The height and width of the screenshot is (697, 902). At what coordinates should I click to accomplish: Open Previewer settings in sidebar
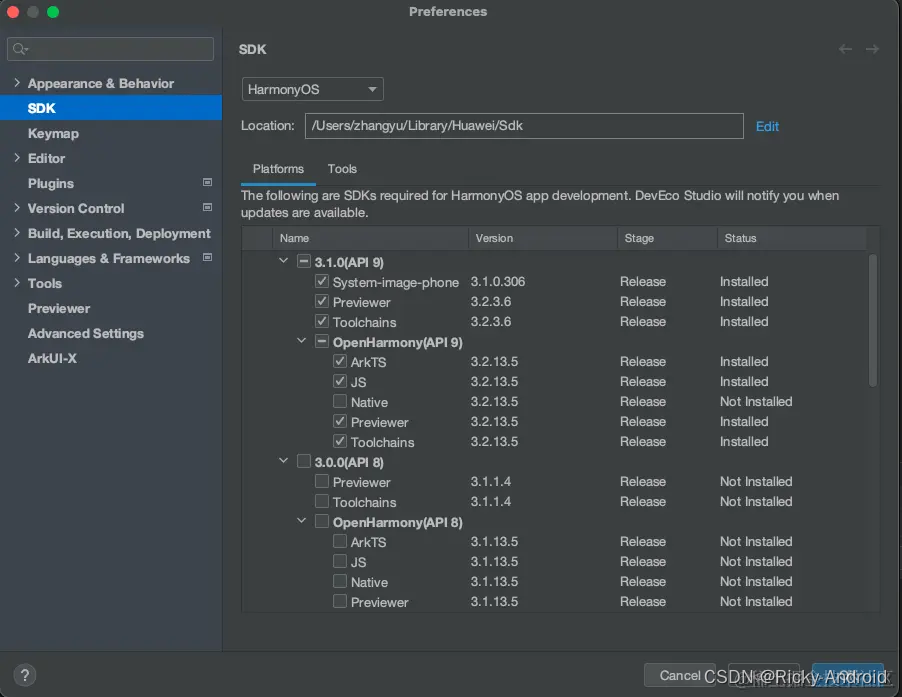click(x=59, y=308)
